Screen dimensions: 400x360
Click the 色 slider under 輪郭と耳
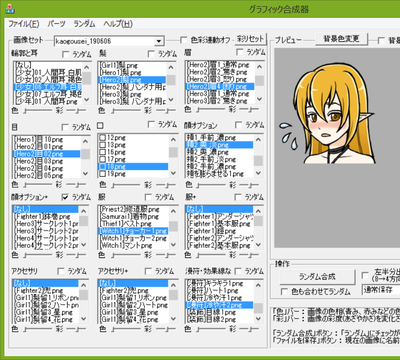(x=38, y=110)
